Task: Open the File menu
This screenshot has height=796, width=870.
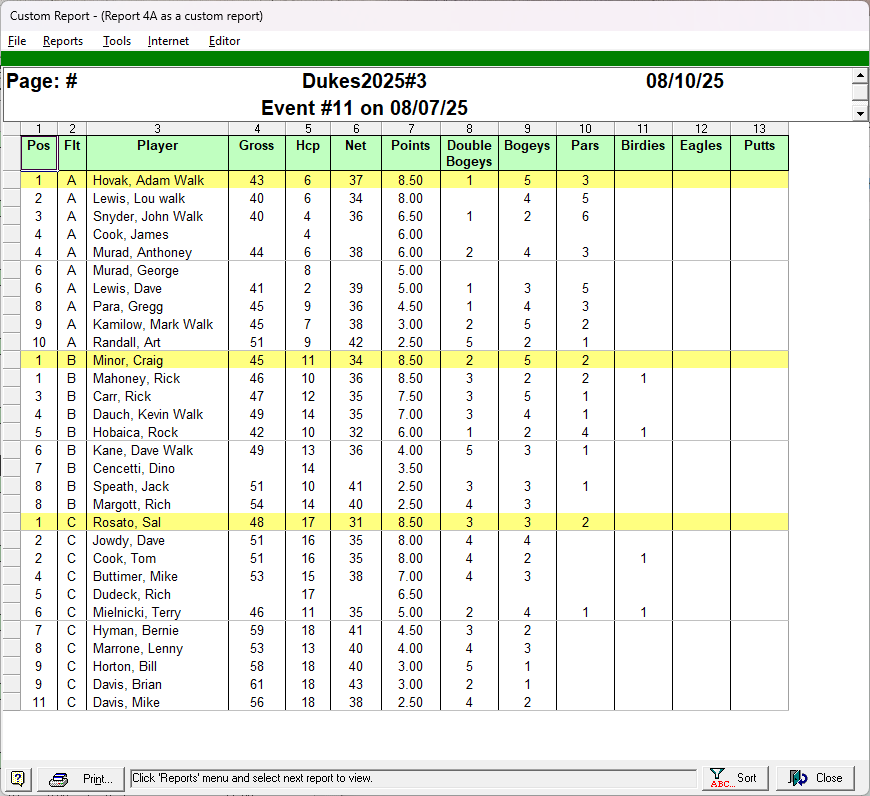Action: (17, 41)
